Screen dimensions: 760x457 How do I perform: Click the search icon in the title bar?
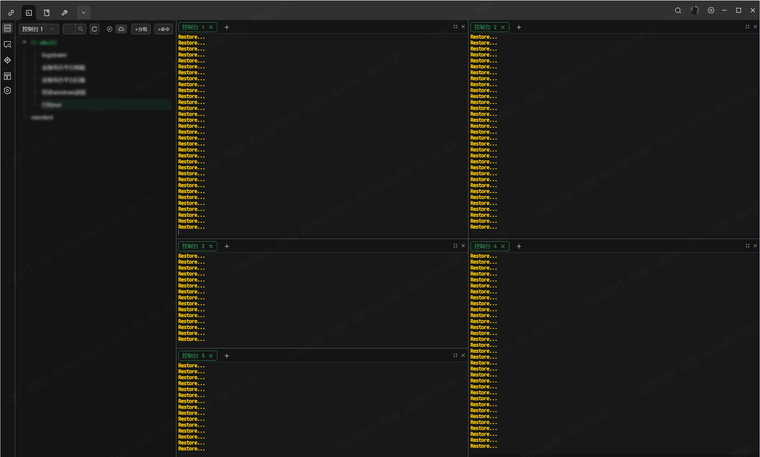point(678,11)
